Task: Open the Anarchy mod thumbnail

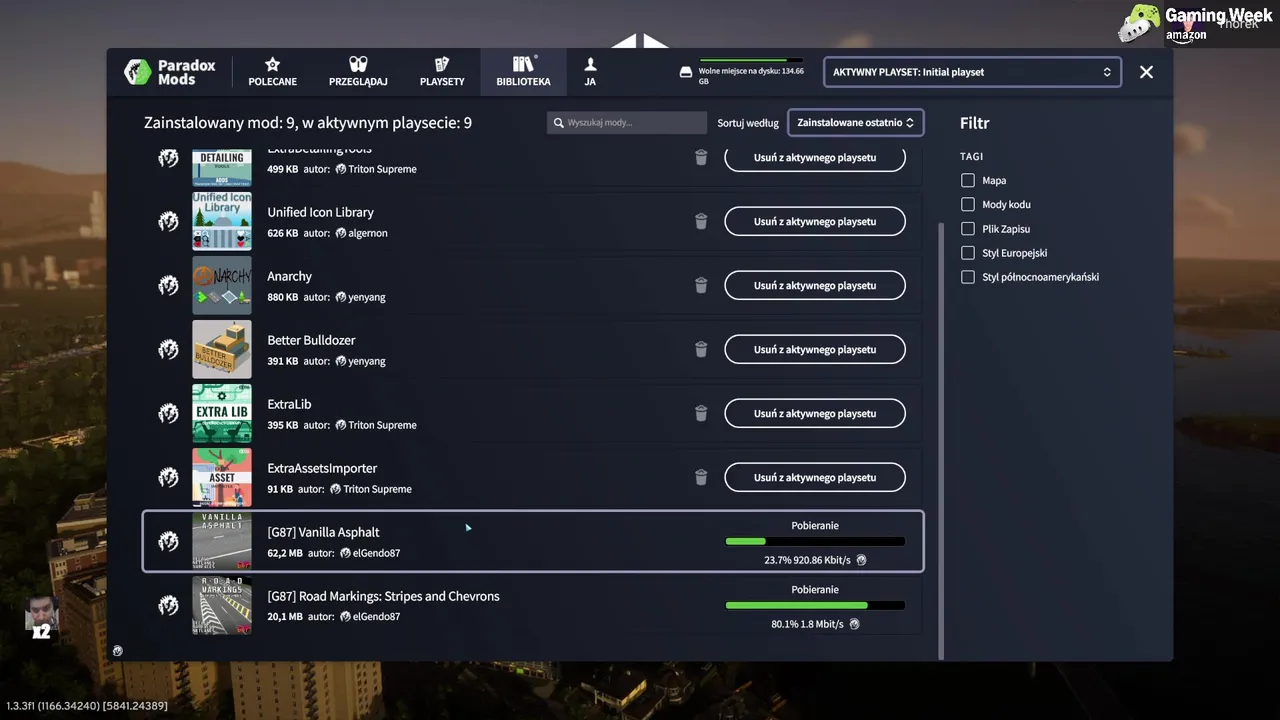Action: [222, 285]
